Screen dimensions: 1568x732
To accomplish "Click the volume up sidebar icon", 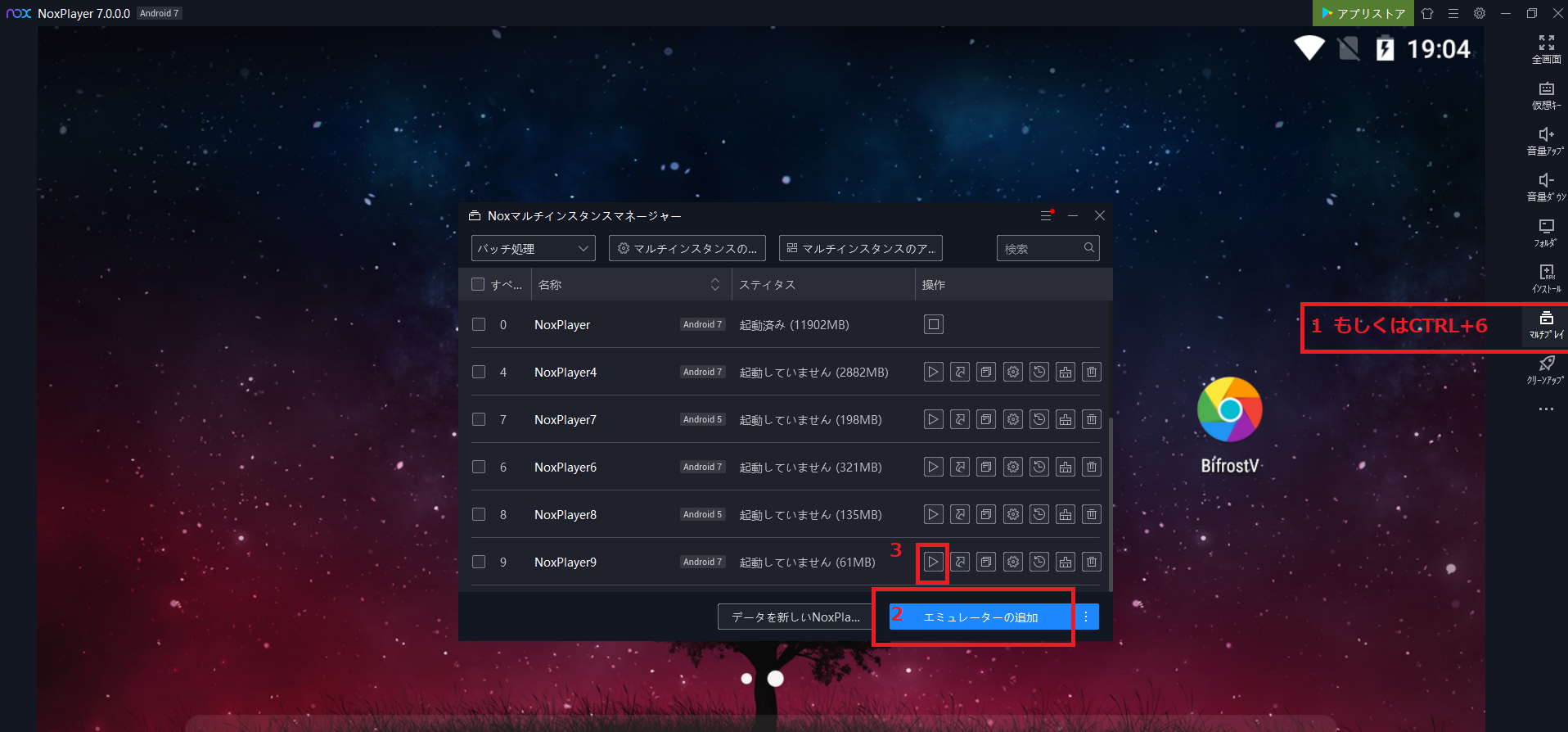I will 1546,140.
